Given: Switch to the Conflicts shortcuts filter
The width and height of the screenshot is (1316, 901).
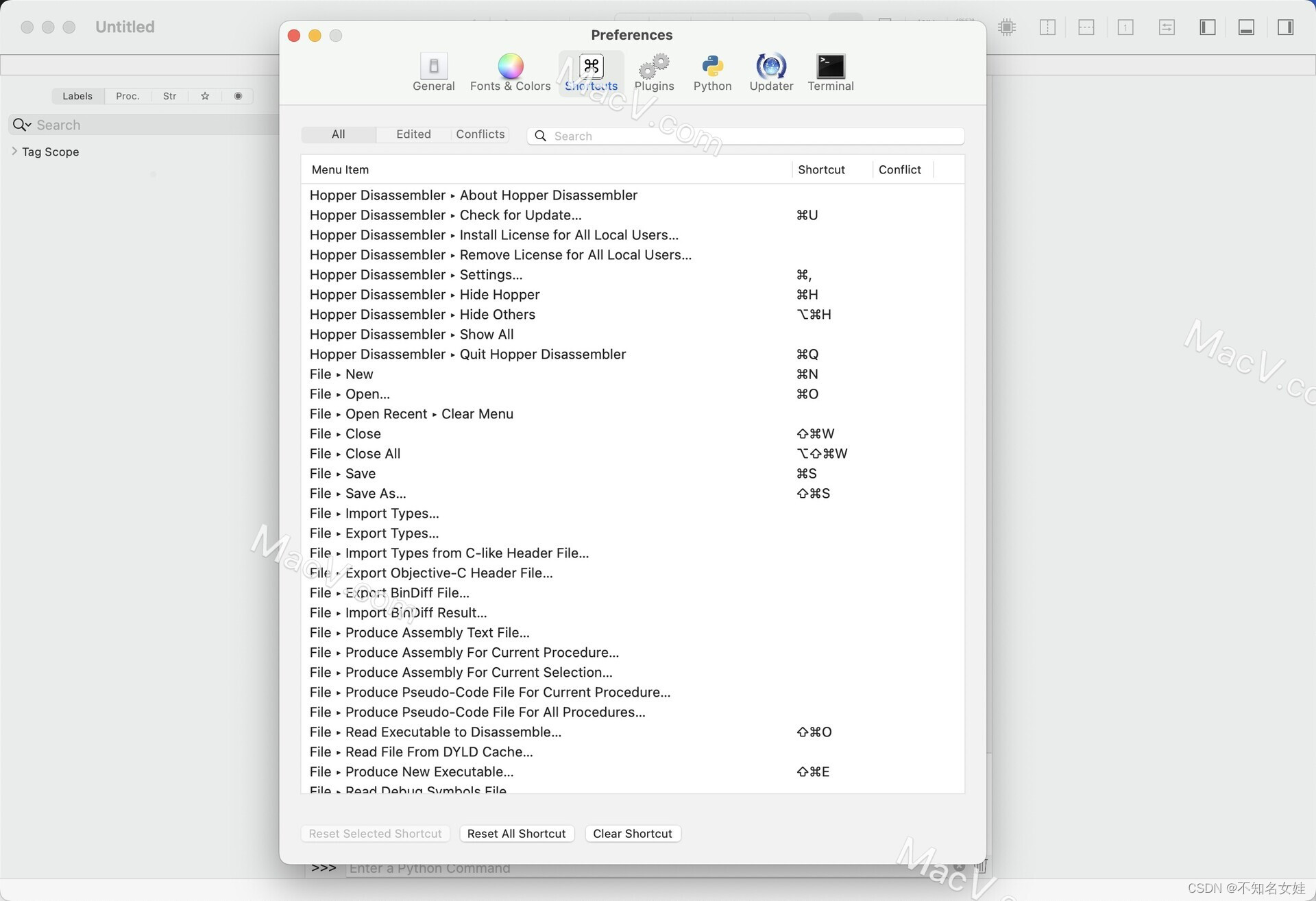Looking at the screenshot, I should 480,134.
